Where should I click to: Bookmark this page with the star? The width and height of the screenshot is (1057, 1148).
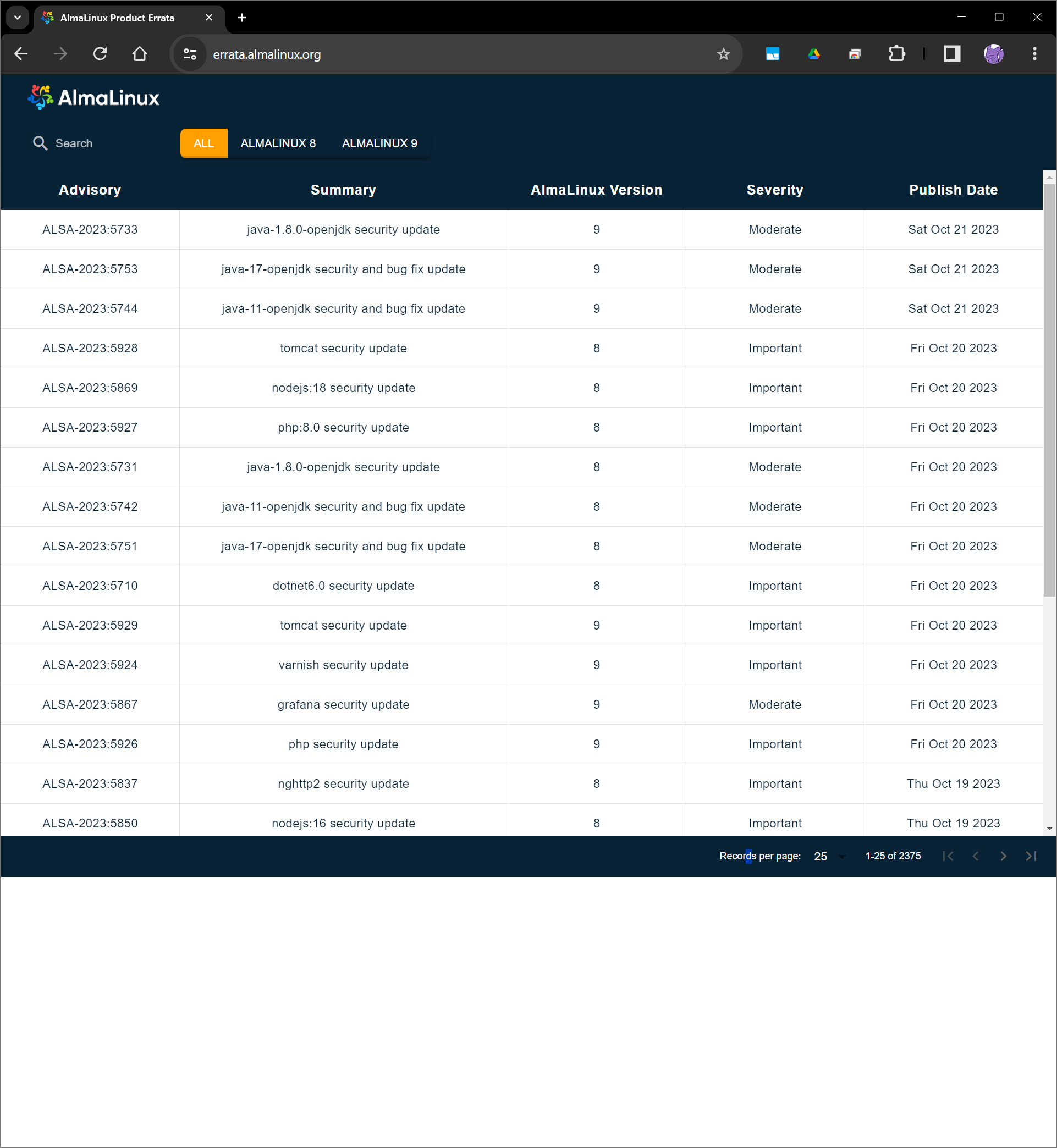[723, 54]
